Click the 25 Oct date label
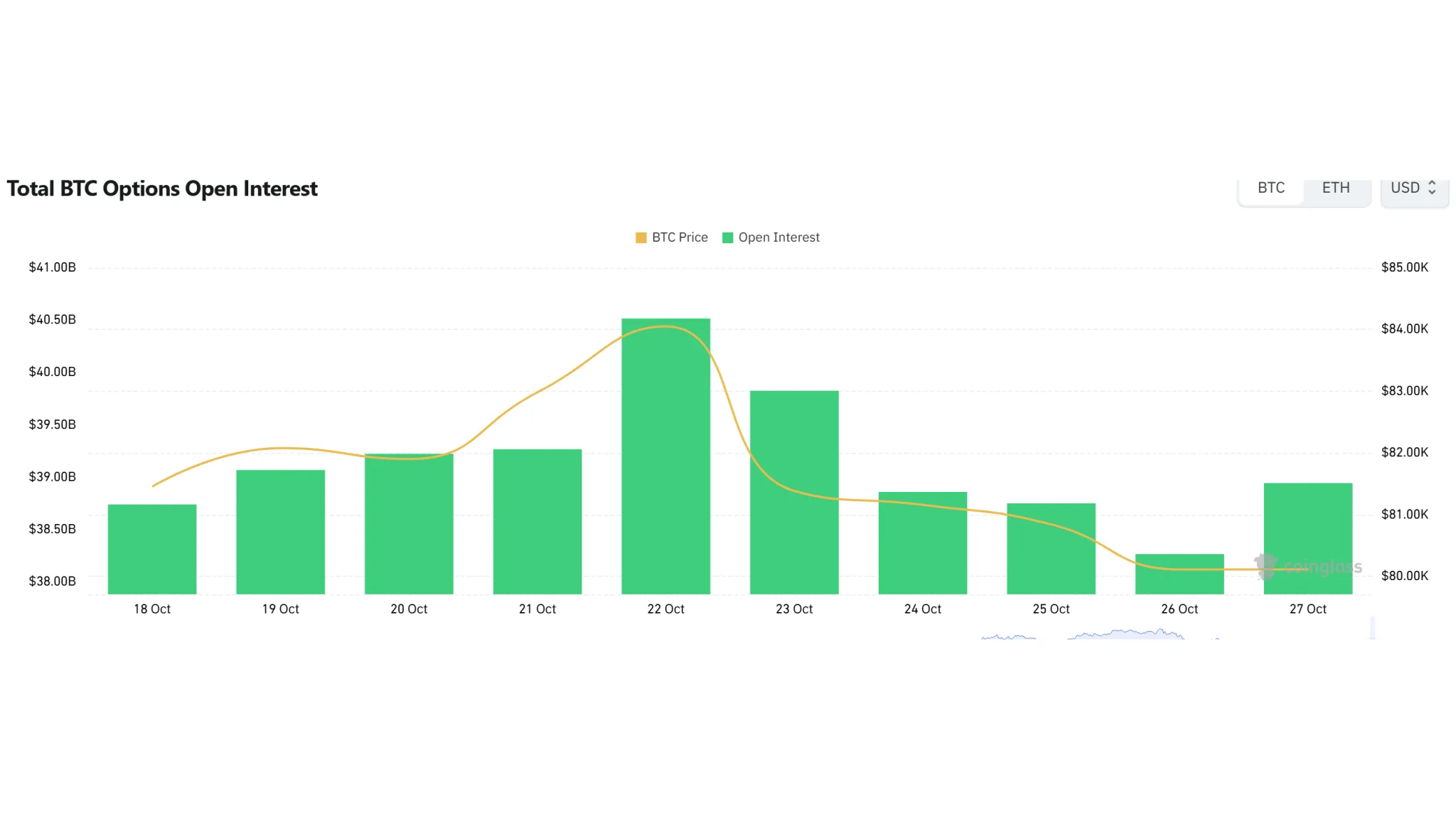Screen dimensions: 1456x819 (x=1051, y=609)
